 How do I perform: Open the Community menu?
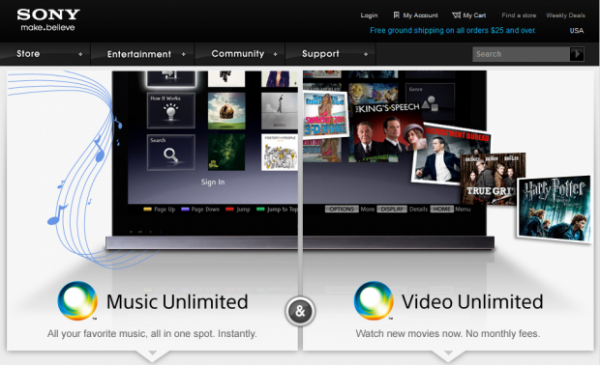coord(238,54)
